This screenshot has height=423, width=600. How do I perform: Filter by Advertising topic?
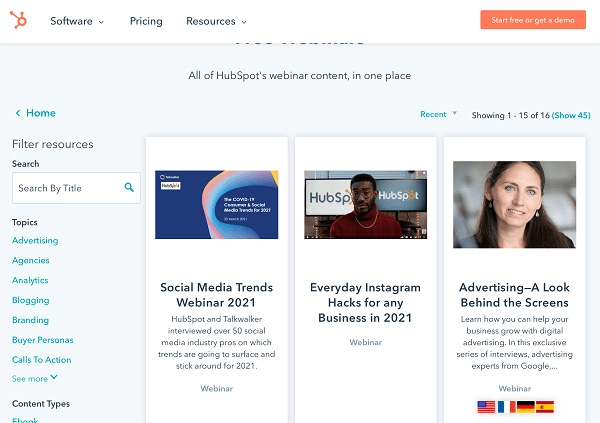35,240
